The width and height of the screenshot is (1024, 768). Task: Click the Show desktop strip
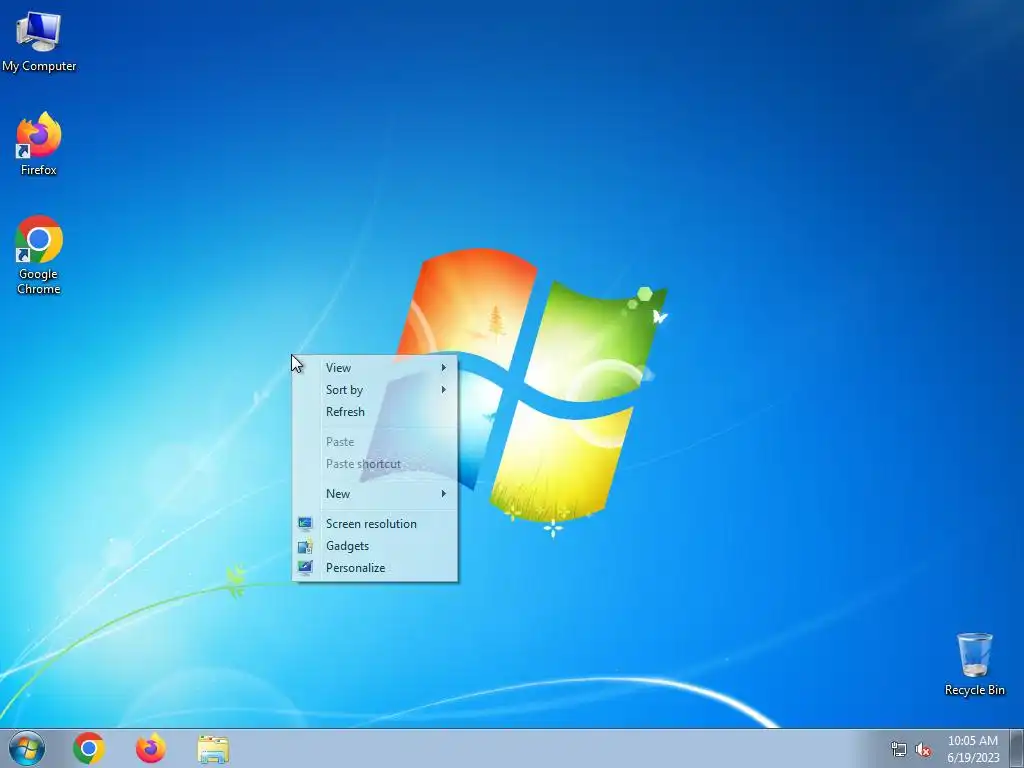coord(1017,748)
